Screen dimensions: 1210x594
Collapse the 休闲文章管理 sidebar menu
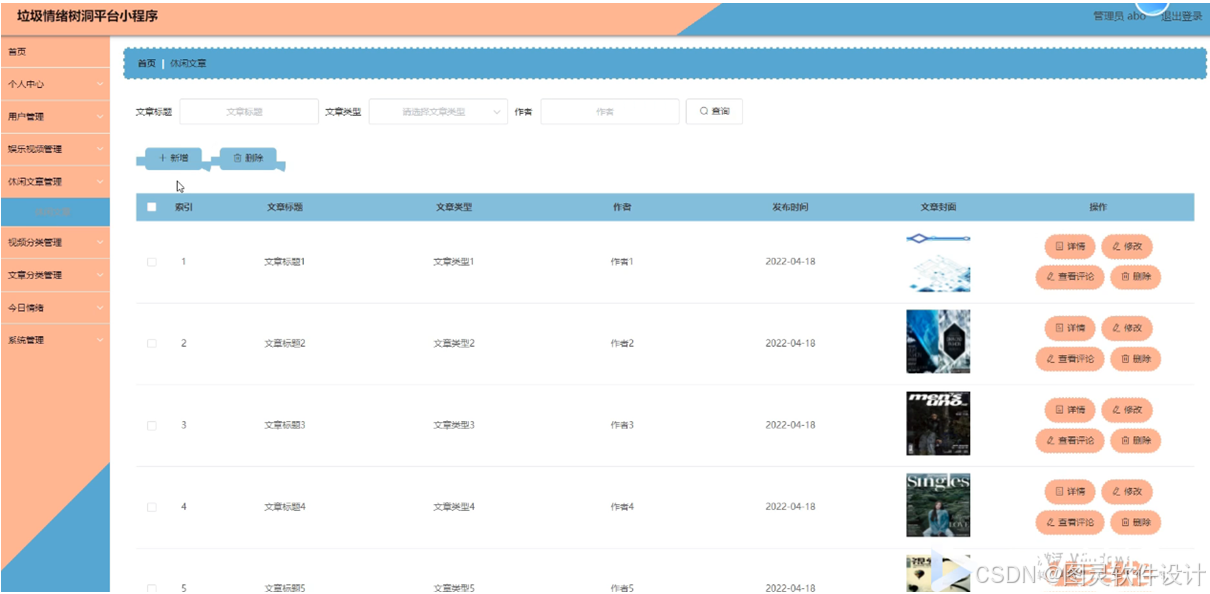pyautogui.click(x=55, y=182)
